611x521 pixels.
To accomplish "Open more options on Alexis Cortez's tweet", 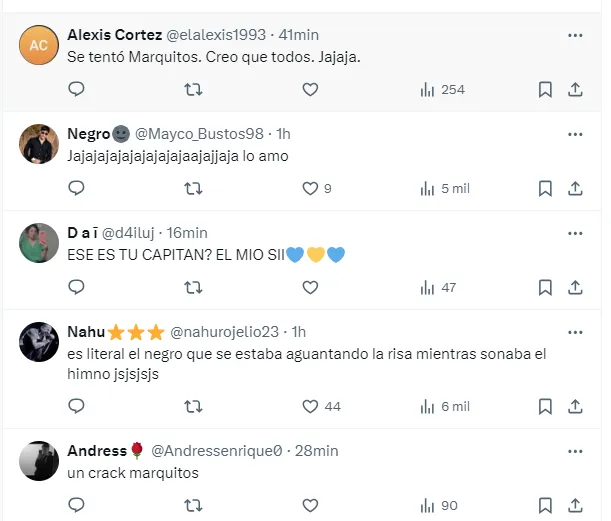I will (575, 35).
